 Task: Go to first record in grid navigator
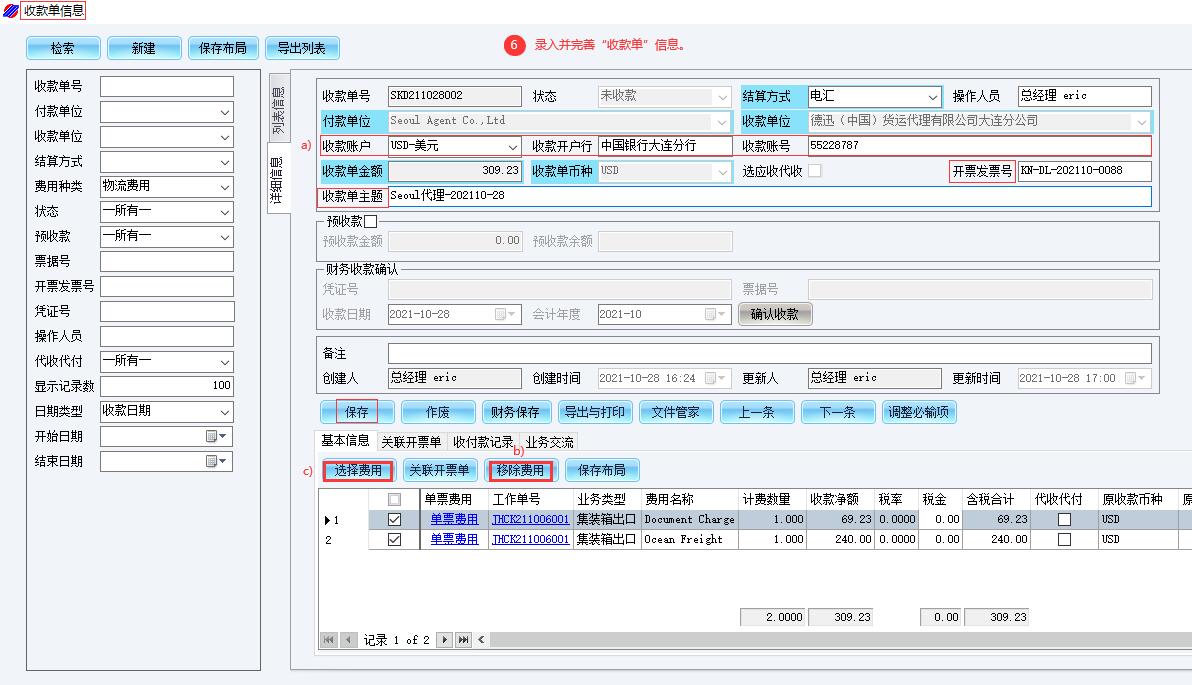(329, 640)
